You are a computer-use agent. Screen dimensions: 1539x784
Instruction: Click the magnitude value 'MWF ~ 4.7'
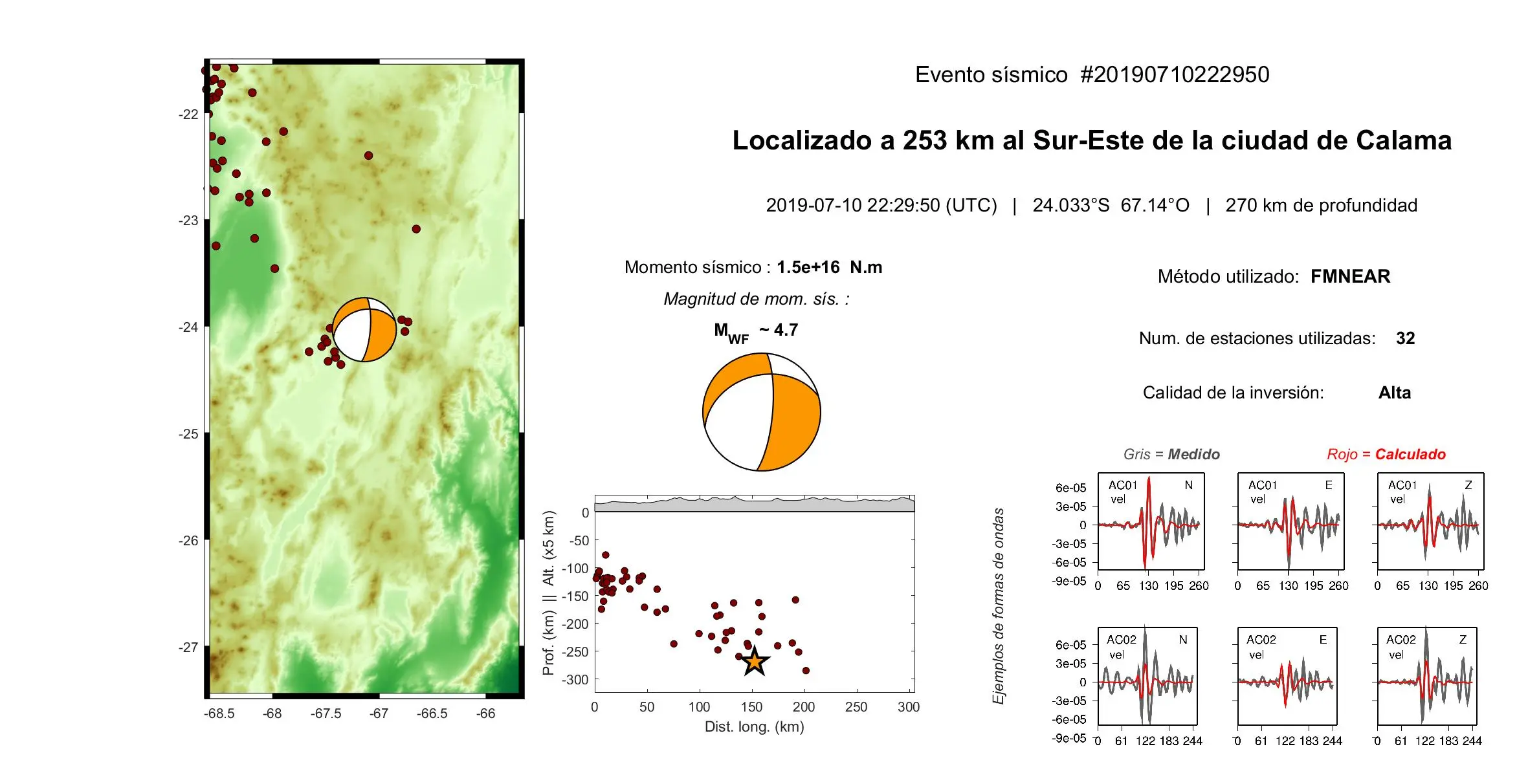tap(756, 332)
